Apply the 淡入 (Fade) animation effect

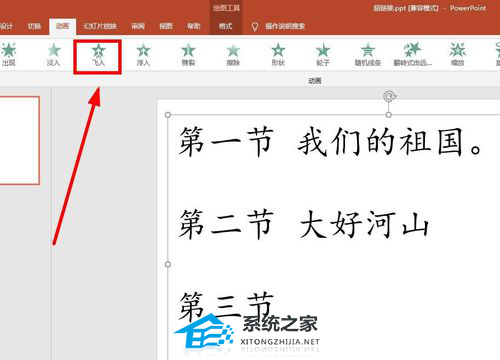click(54, 55)
